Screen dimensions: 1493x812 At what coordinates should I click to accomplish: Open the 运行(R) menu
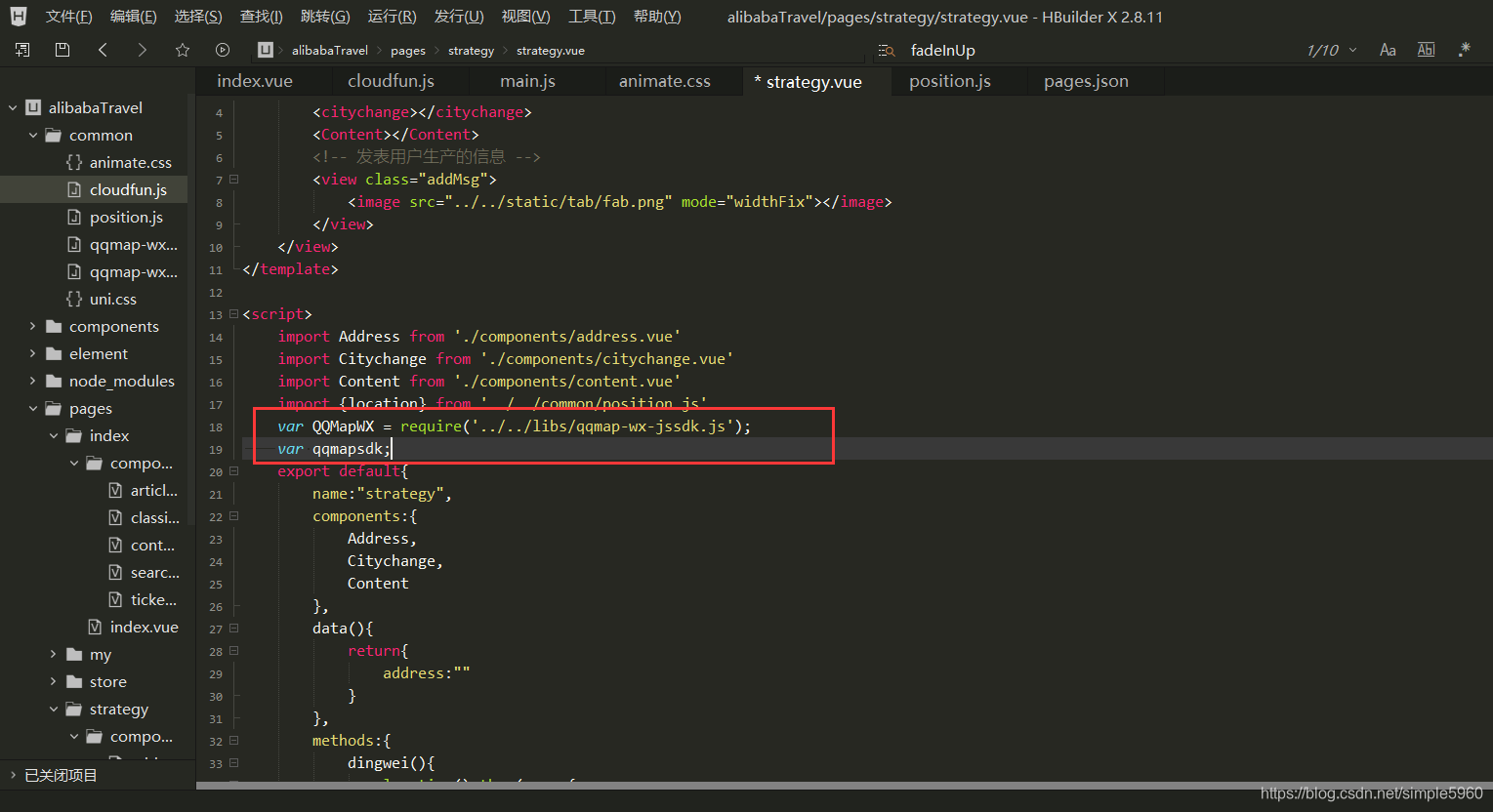[x=392, y=17]
